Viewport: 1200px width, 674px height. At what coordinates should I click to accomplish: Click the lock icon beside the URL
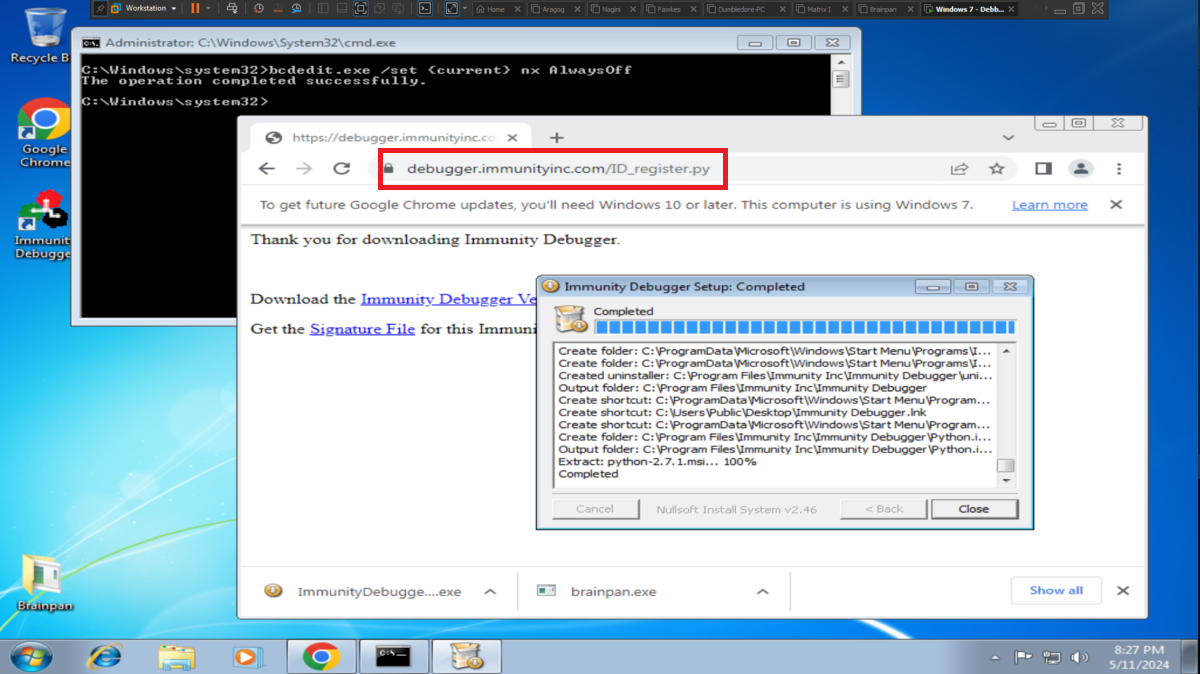click(390, 169)
